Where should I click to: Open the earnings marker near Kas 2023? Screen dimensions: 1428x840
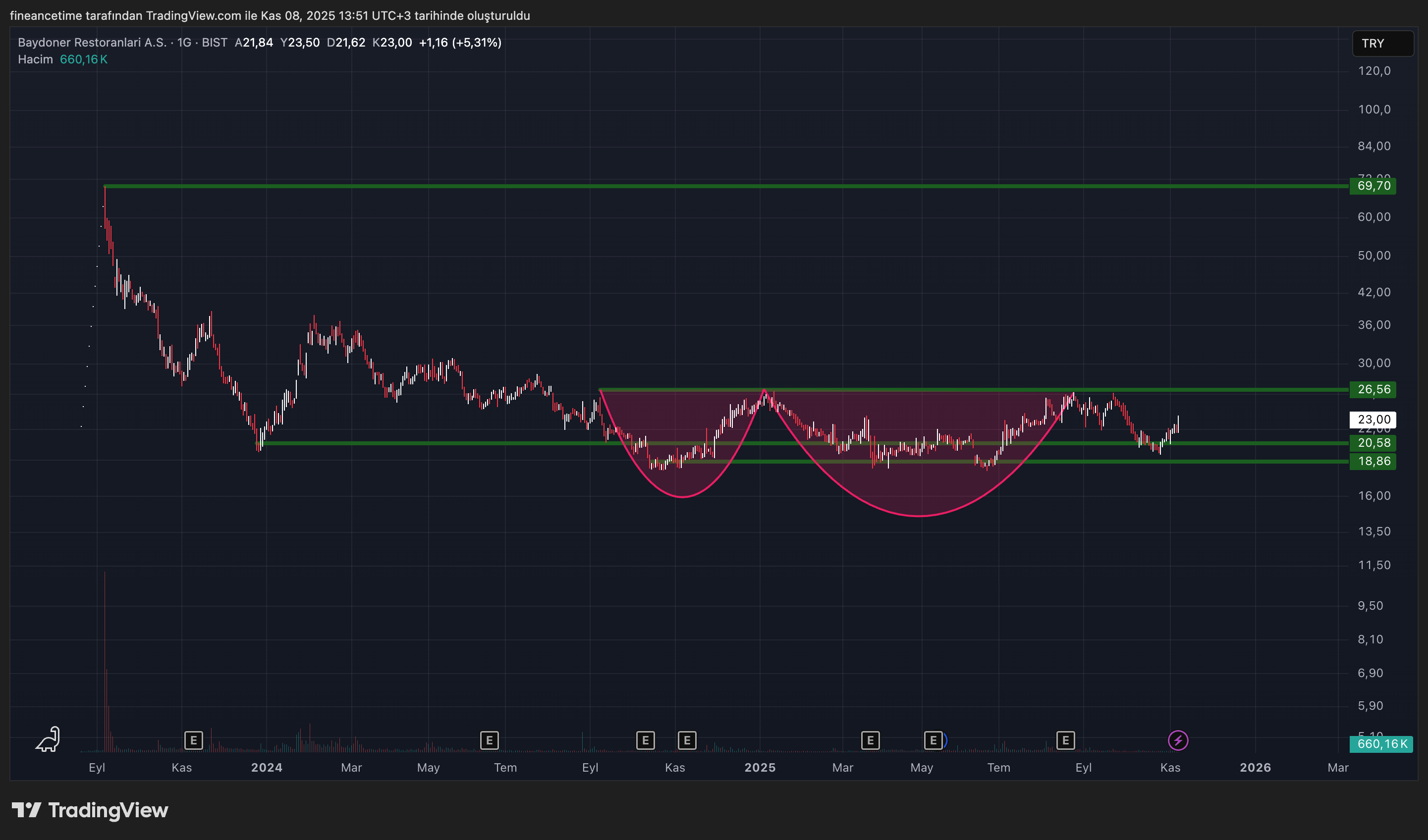click(193, 740)
